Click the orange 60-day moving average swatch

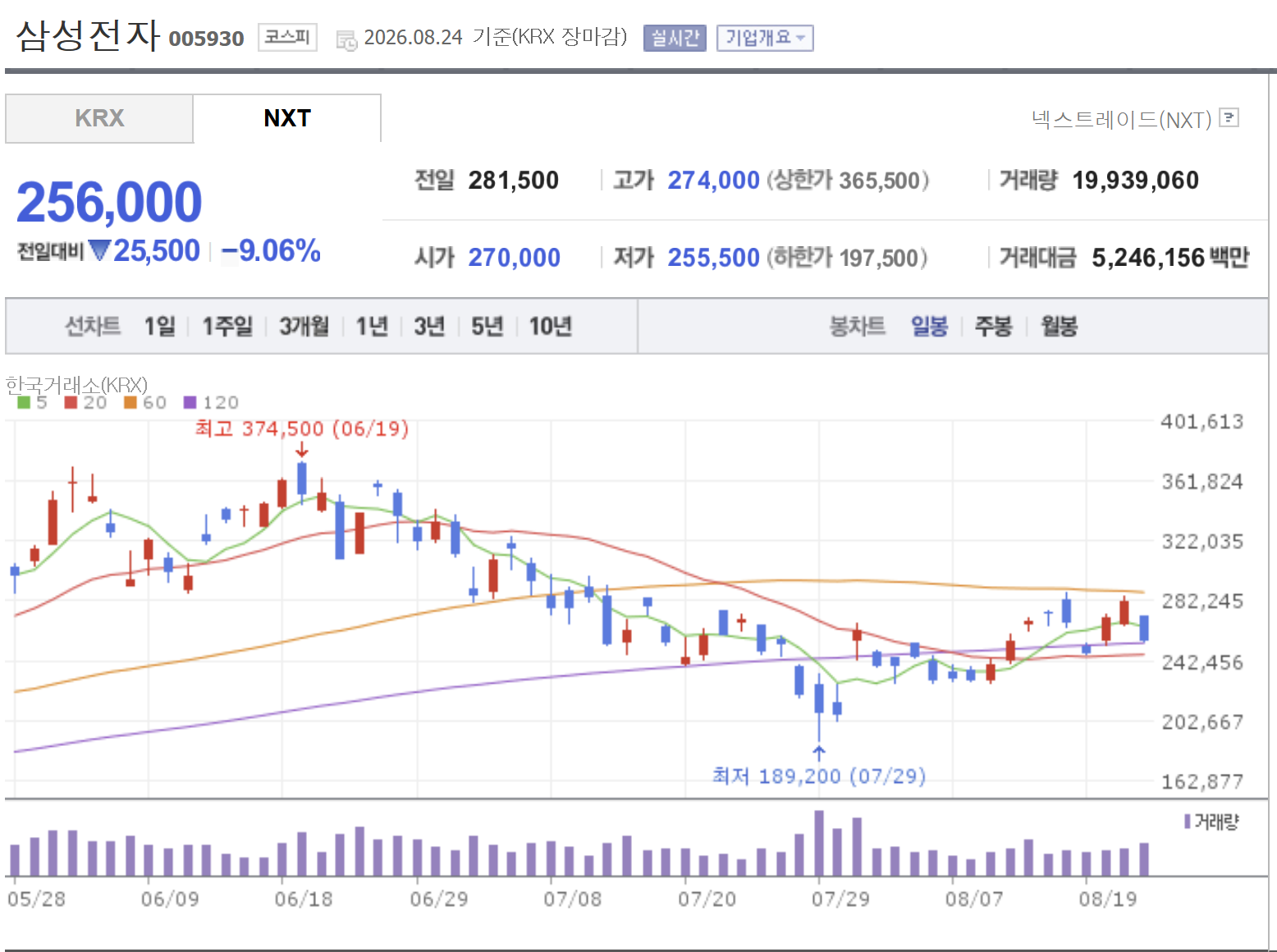(x=130, y=402)
